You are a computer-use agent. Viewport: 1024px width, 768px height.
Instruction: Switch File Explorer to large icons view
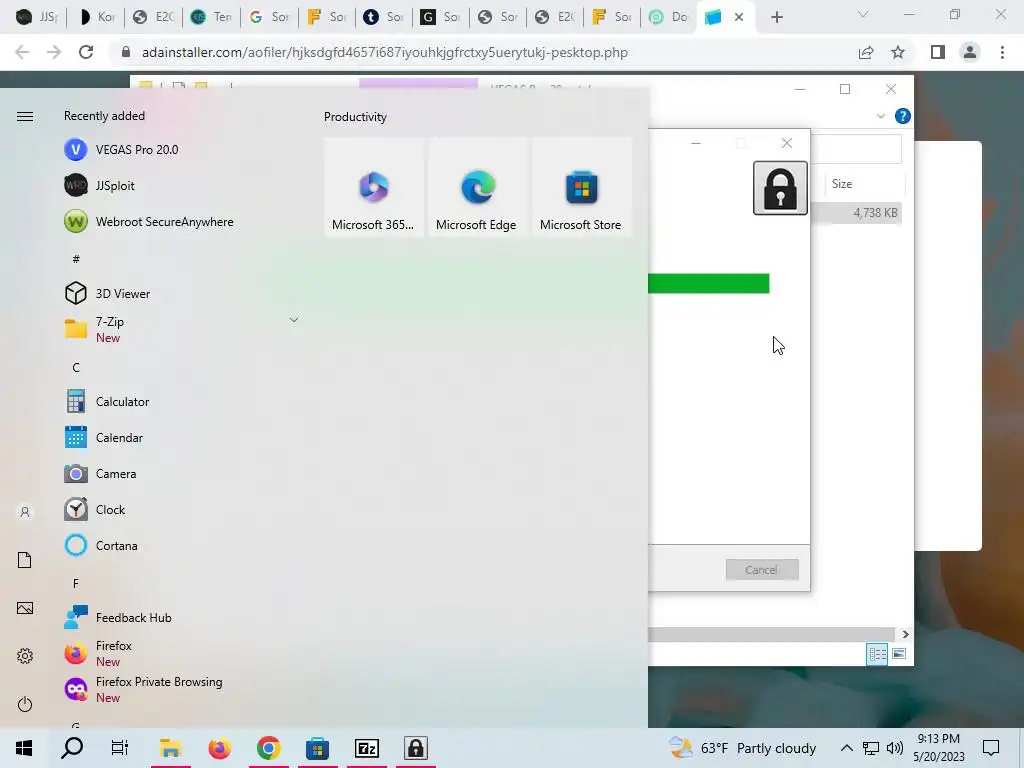click(x=899, y=654)
